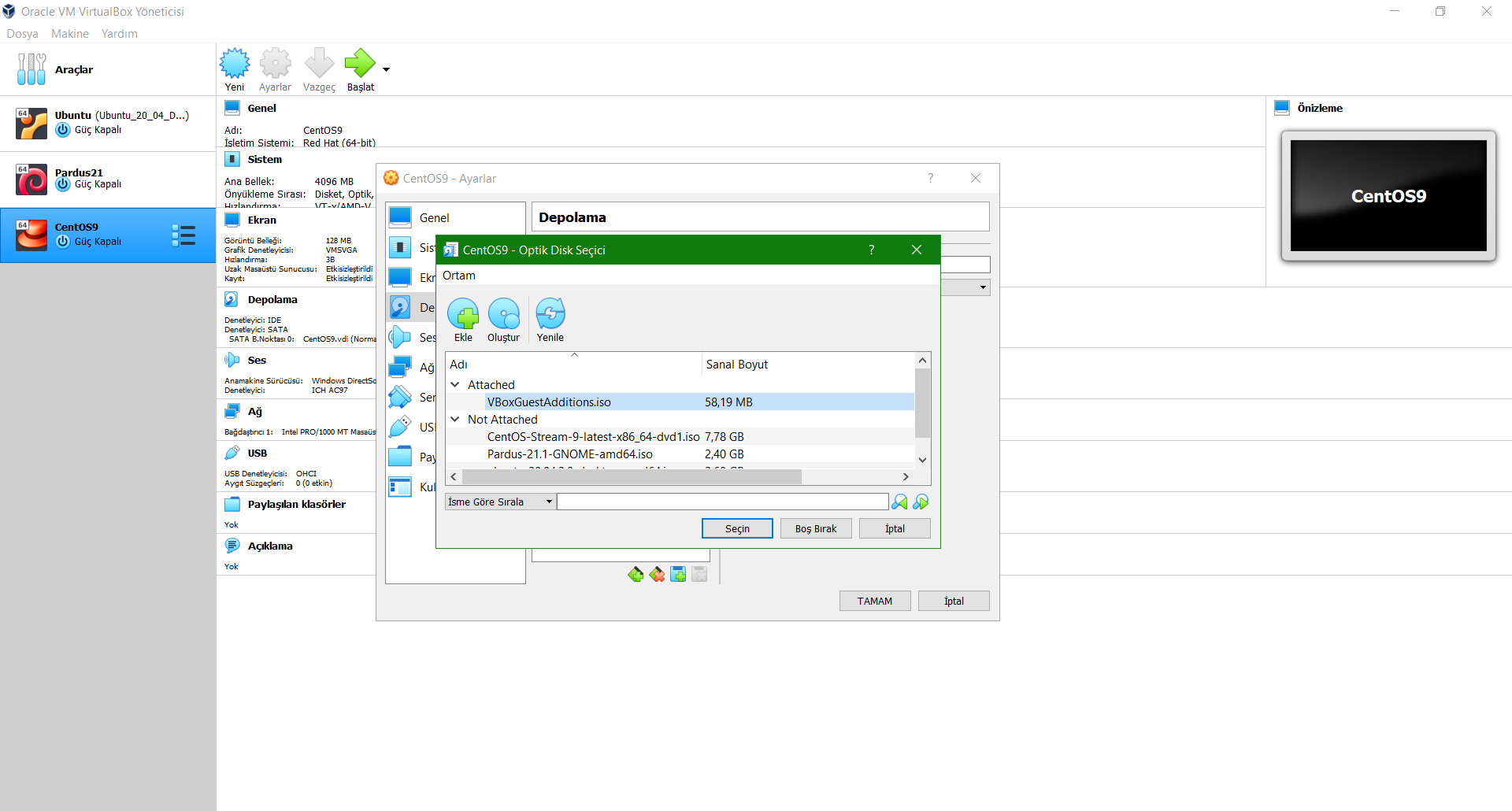Select CentOS-Stream-9-latest-x86_64-dvd1.iso row
The height and width of the screenshot is (811, 1512).
click(680, 436)
